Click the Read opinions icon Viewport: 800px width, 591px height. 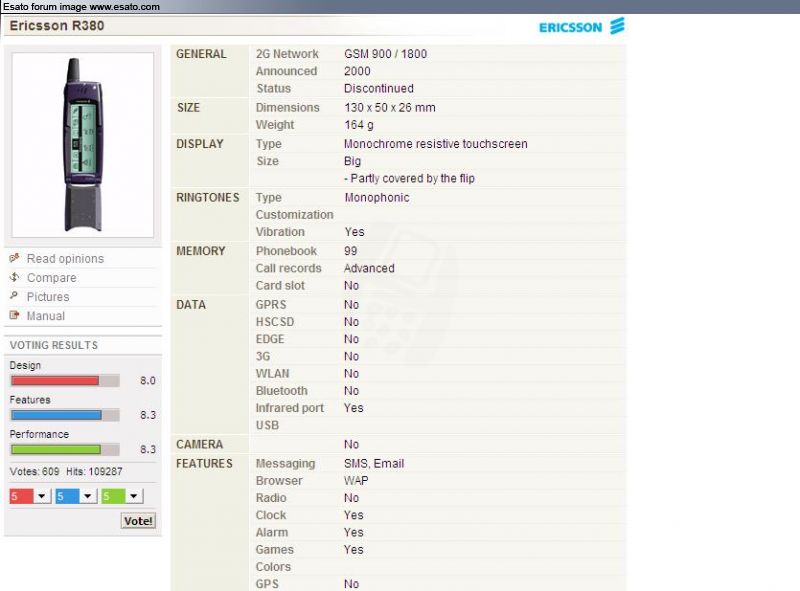(14, 258)
